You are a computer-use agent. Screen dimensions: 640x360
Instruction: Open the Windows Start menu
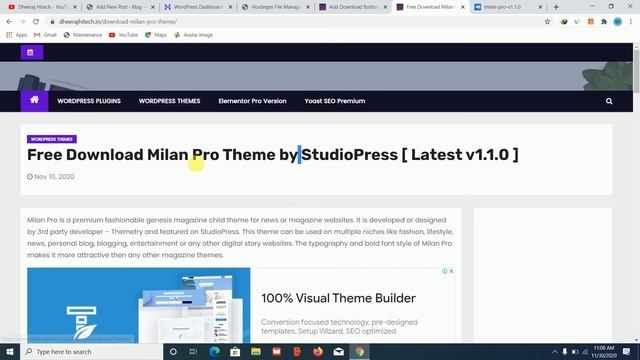pyautogui.click(x=10, y=351)
